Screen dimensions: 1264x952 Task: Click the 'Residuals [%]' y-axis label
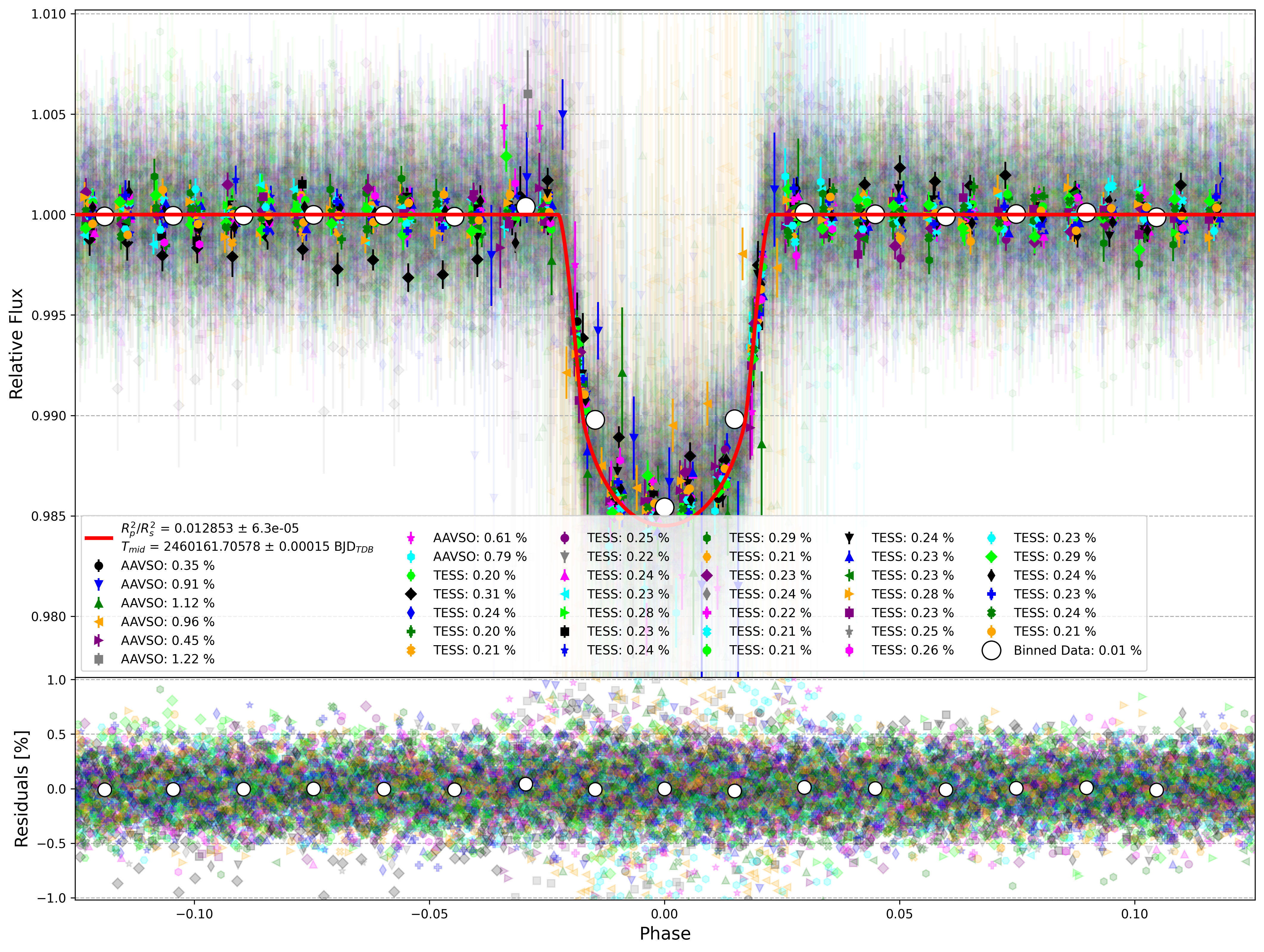(x=21, y=789)
